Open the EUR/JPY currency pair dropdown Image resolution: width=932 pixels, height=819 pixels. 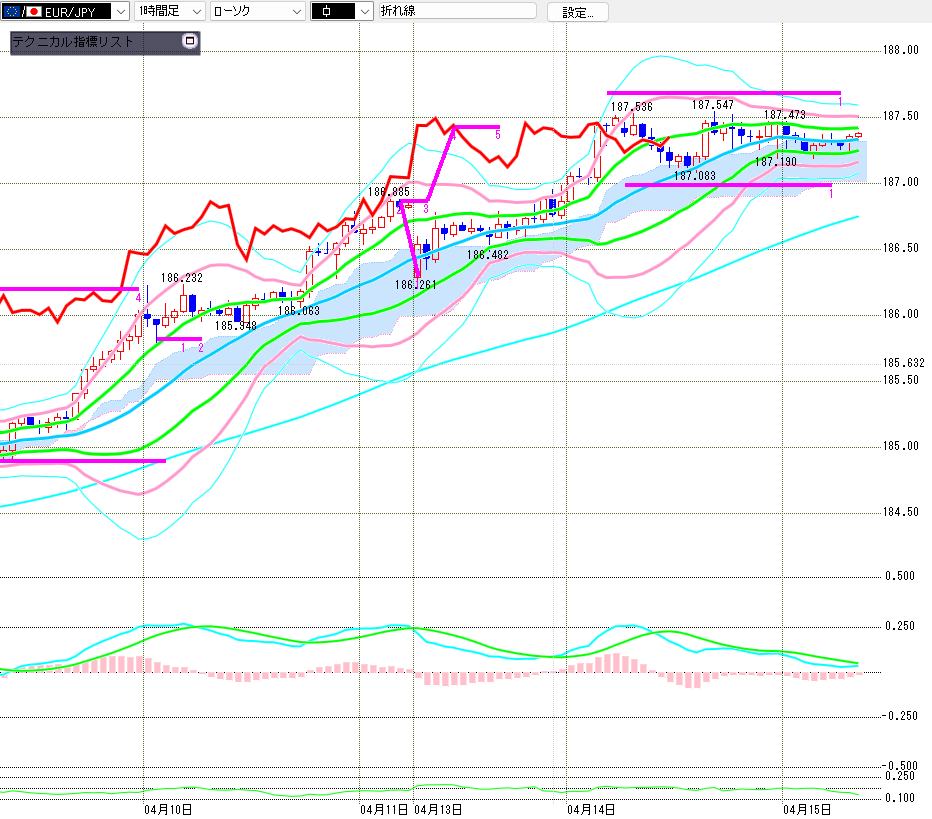tap(120, 11)
